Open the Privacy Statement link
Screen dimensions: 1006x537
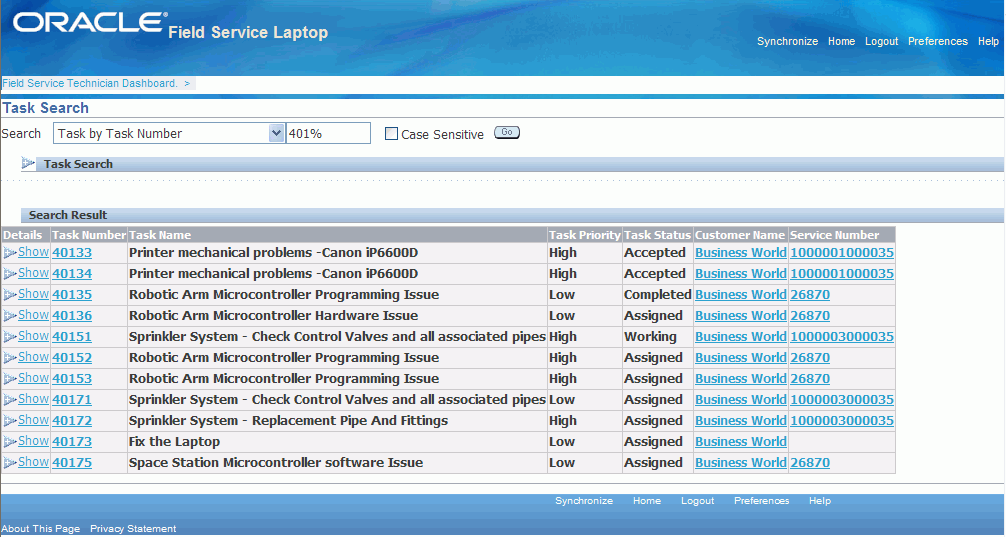pyautogui.click(x=133, y=529)
